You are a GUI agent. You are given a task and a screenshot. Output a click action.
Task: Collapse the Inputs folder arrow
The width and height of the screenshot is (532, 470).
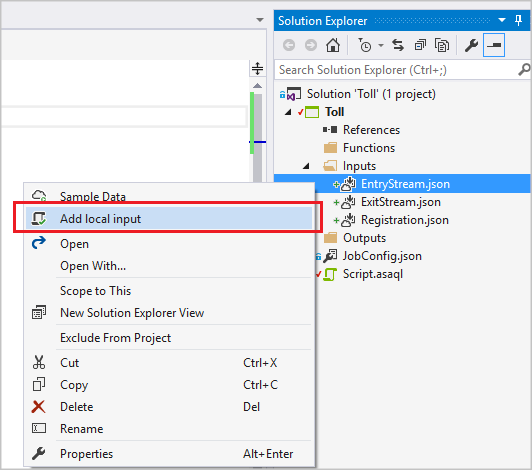306,166
